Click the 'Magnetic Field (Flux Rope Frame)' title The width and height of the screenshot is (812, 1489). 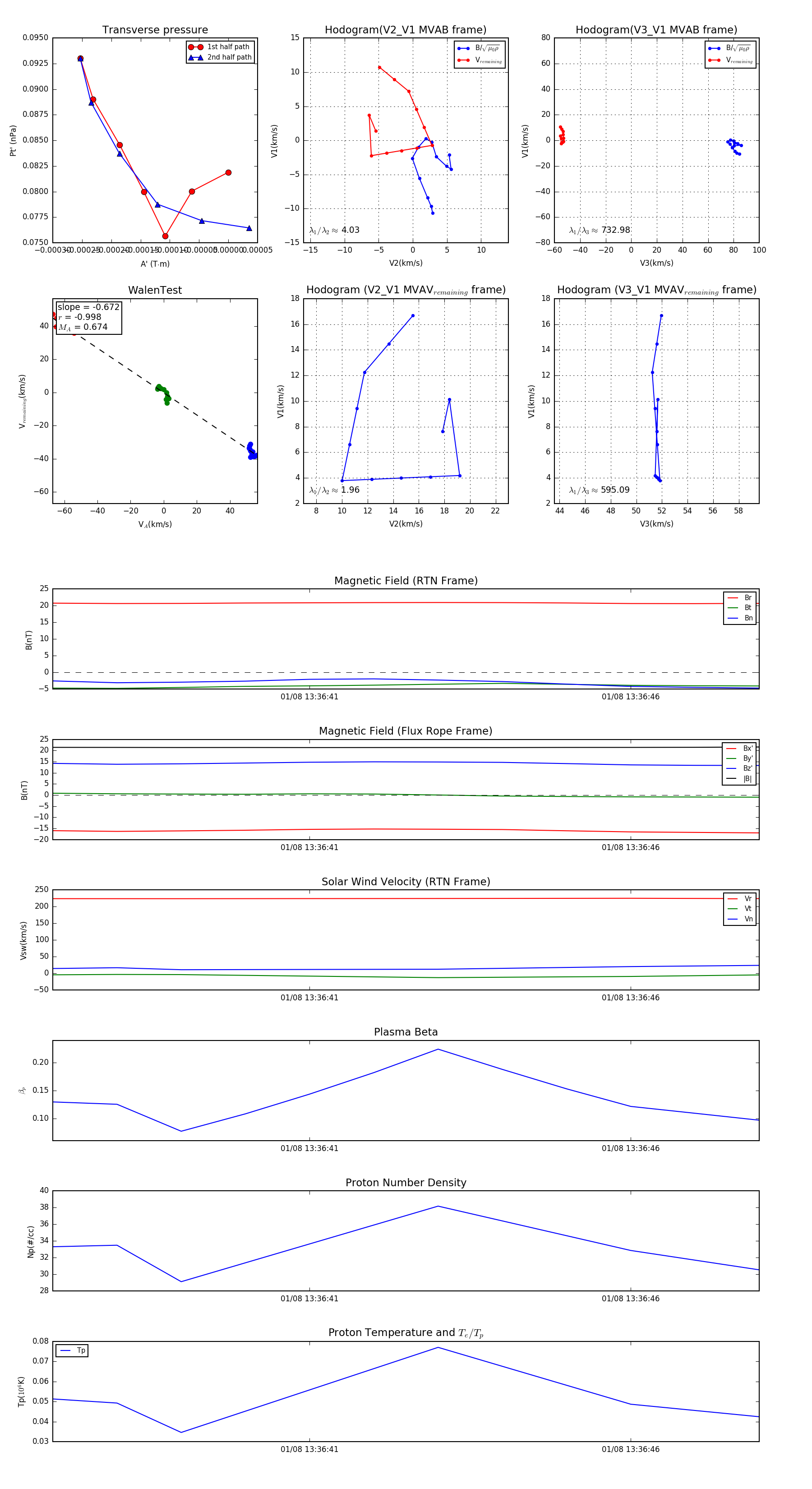pos(406,731)
